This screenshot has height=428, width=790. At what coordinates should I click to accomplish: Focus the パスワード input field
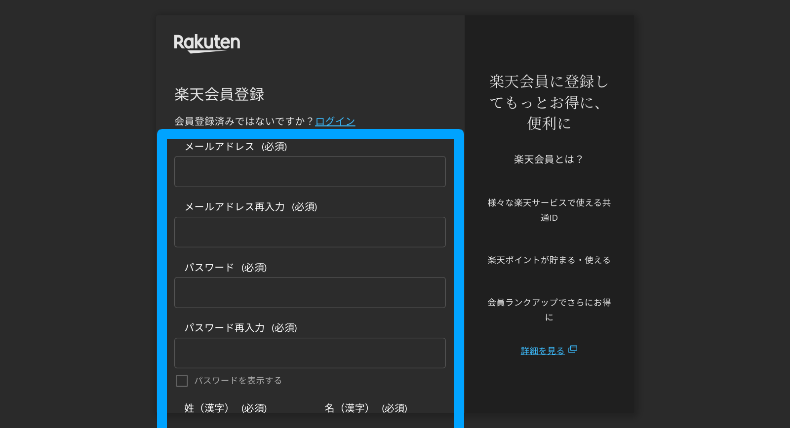[310, 292]
